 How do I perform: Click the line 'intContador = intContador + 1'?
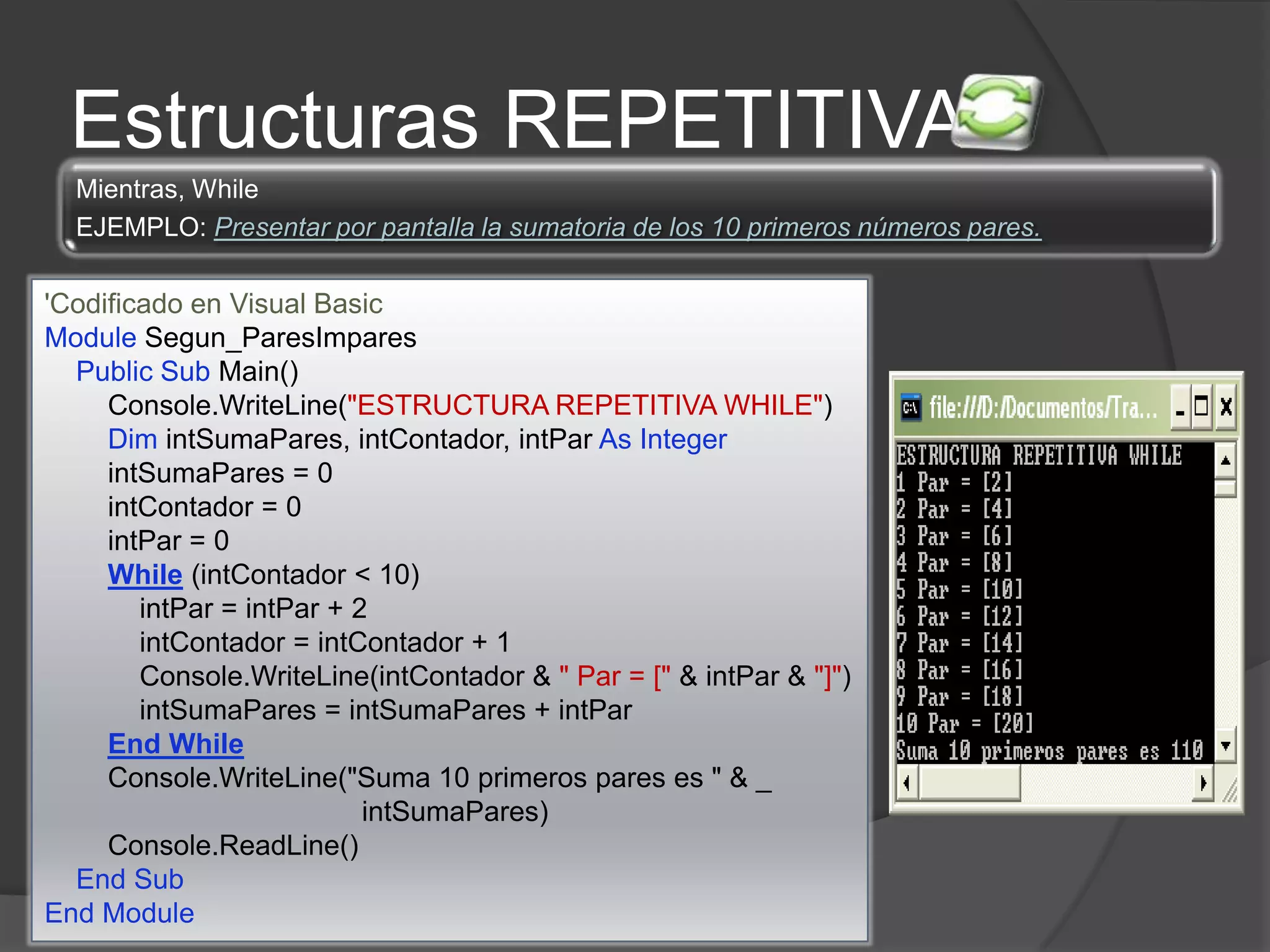coord(325,642)
